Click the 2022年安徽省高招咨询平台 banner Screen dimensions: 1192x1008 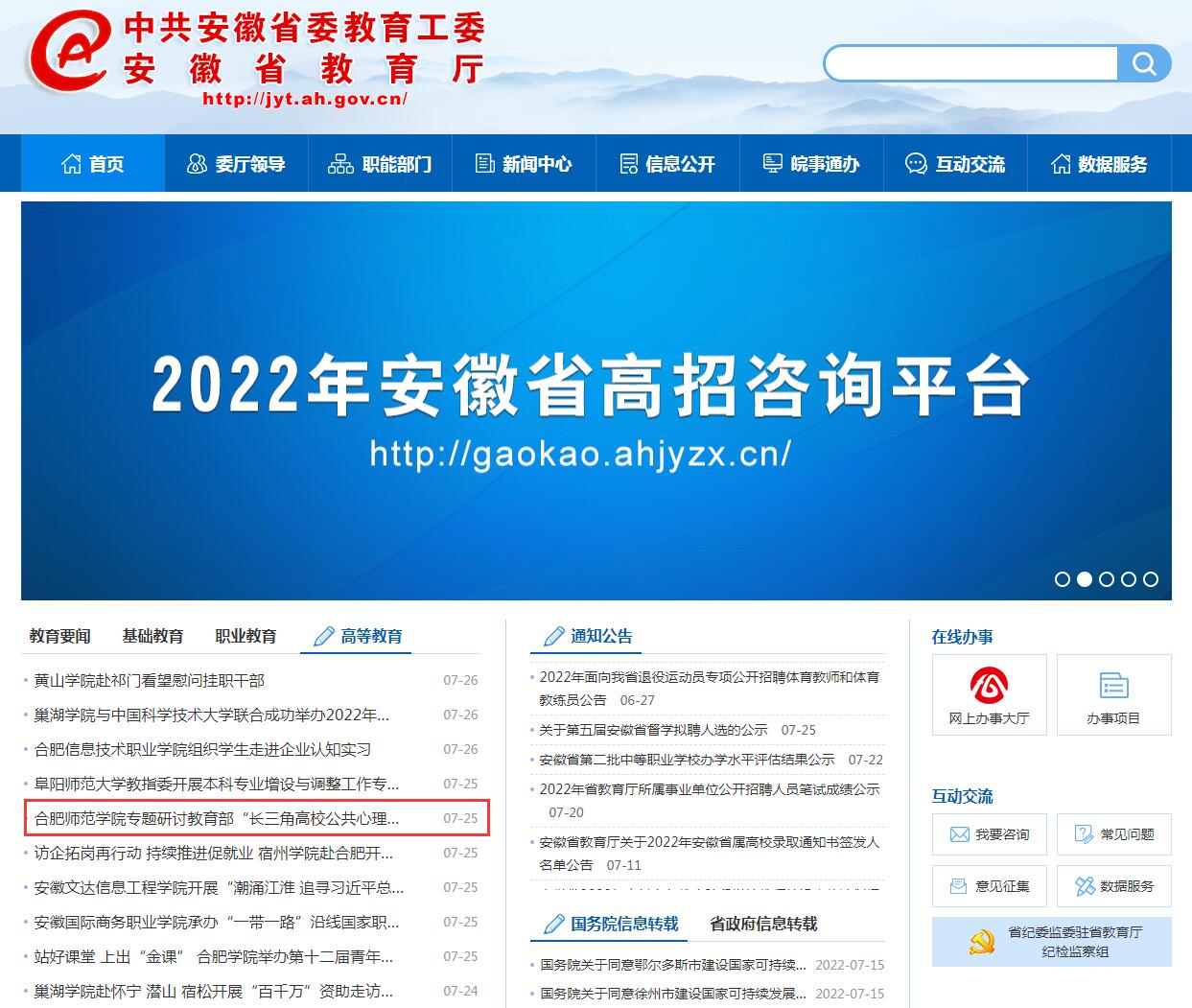click(596, 401)
